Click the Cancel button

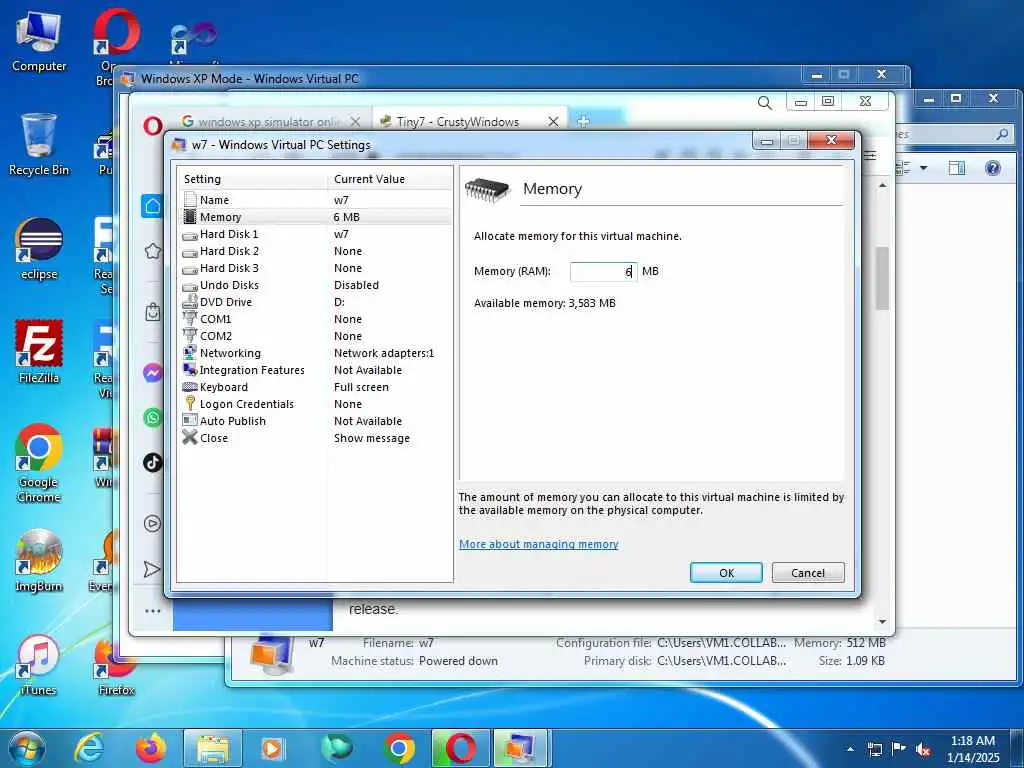808,573
